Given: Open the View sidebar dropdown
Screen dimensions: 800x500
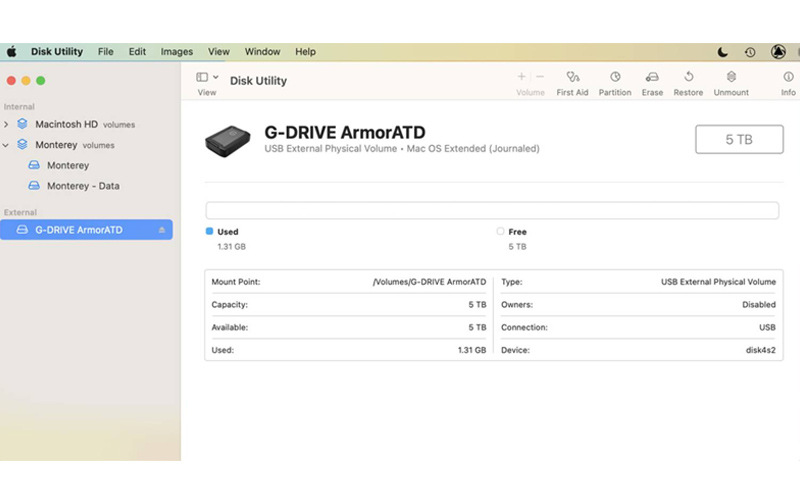Looking at the screenshot, I should click(208, 77).
